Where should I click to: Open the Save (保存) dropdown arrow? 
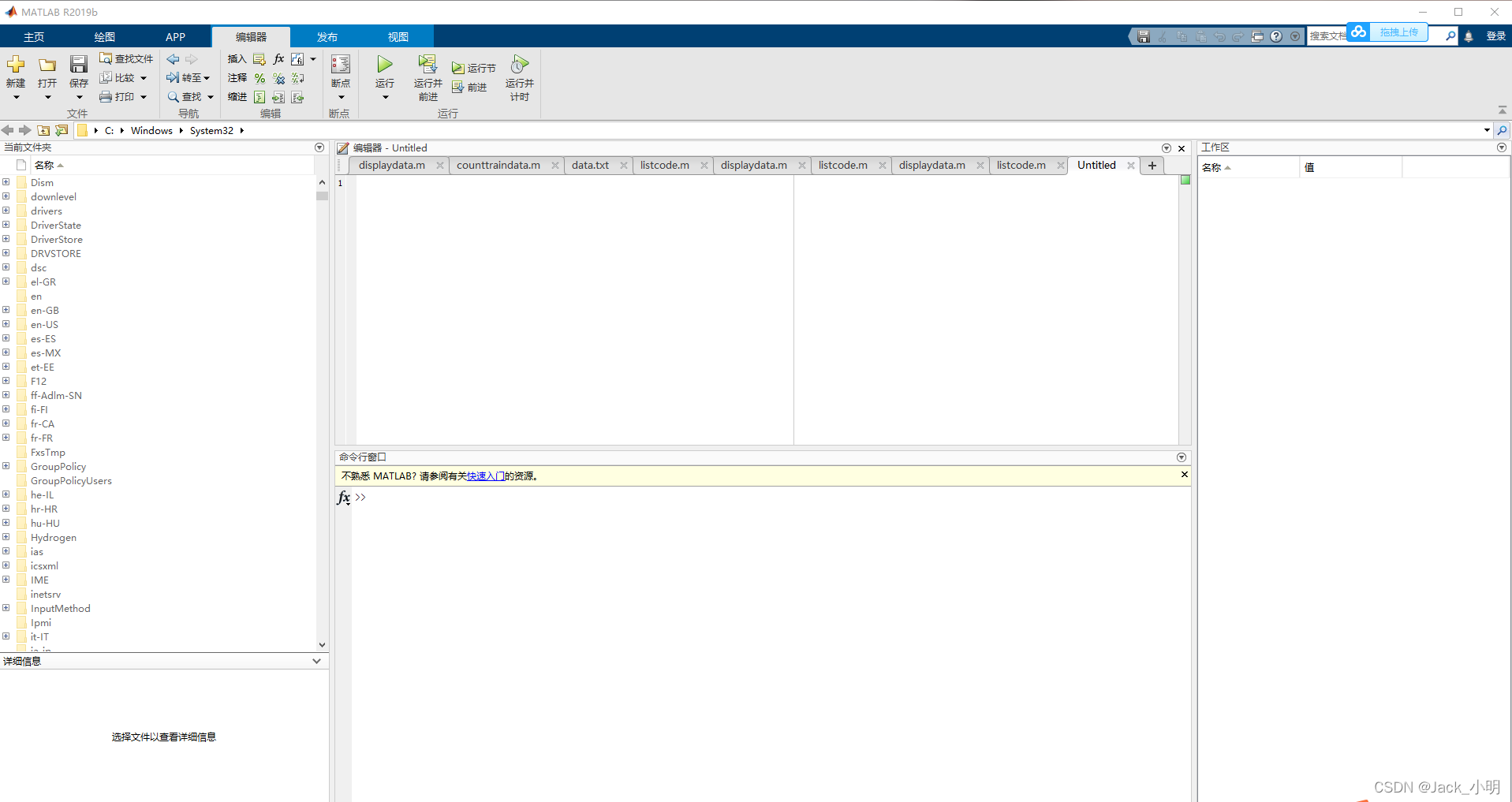tap(79, 97)
